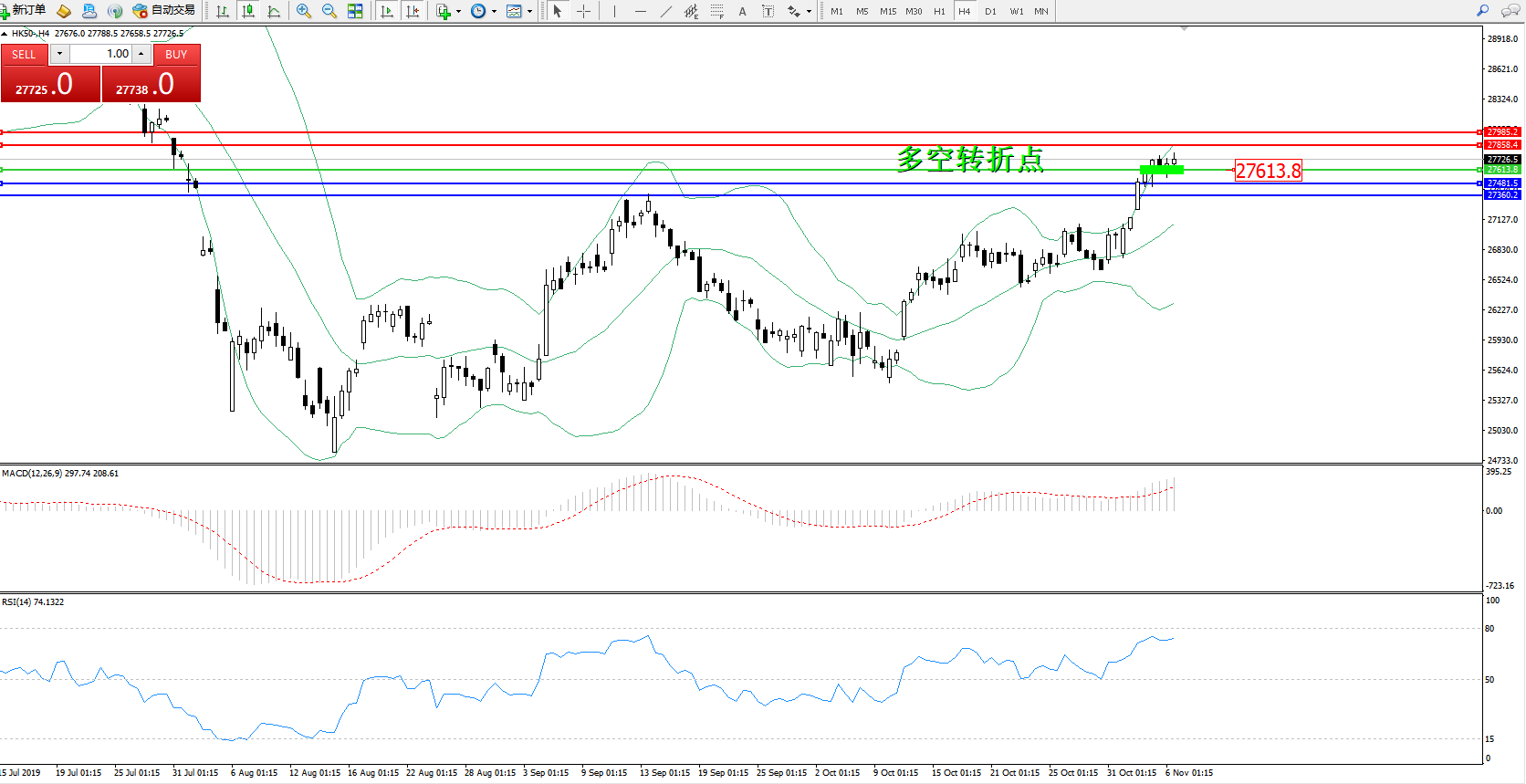The width and height of the screenshot is (1526, 784).
Task: Click the red BUY button
Action: [x=176, y=55]
